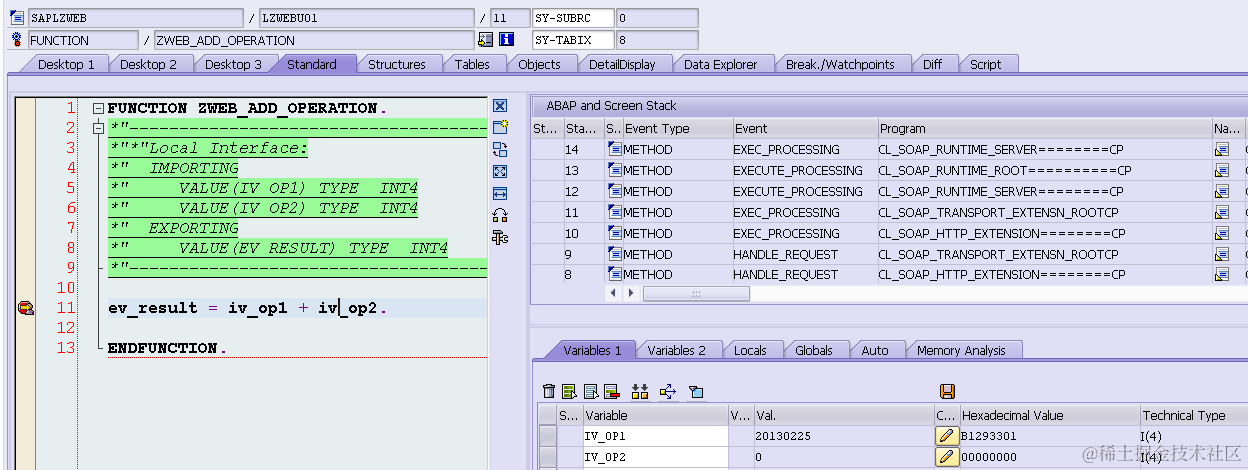Click the arrow transfer icon in variables toolbar

click(668, 391)
